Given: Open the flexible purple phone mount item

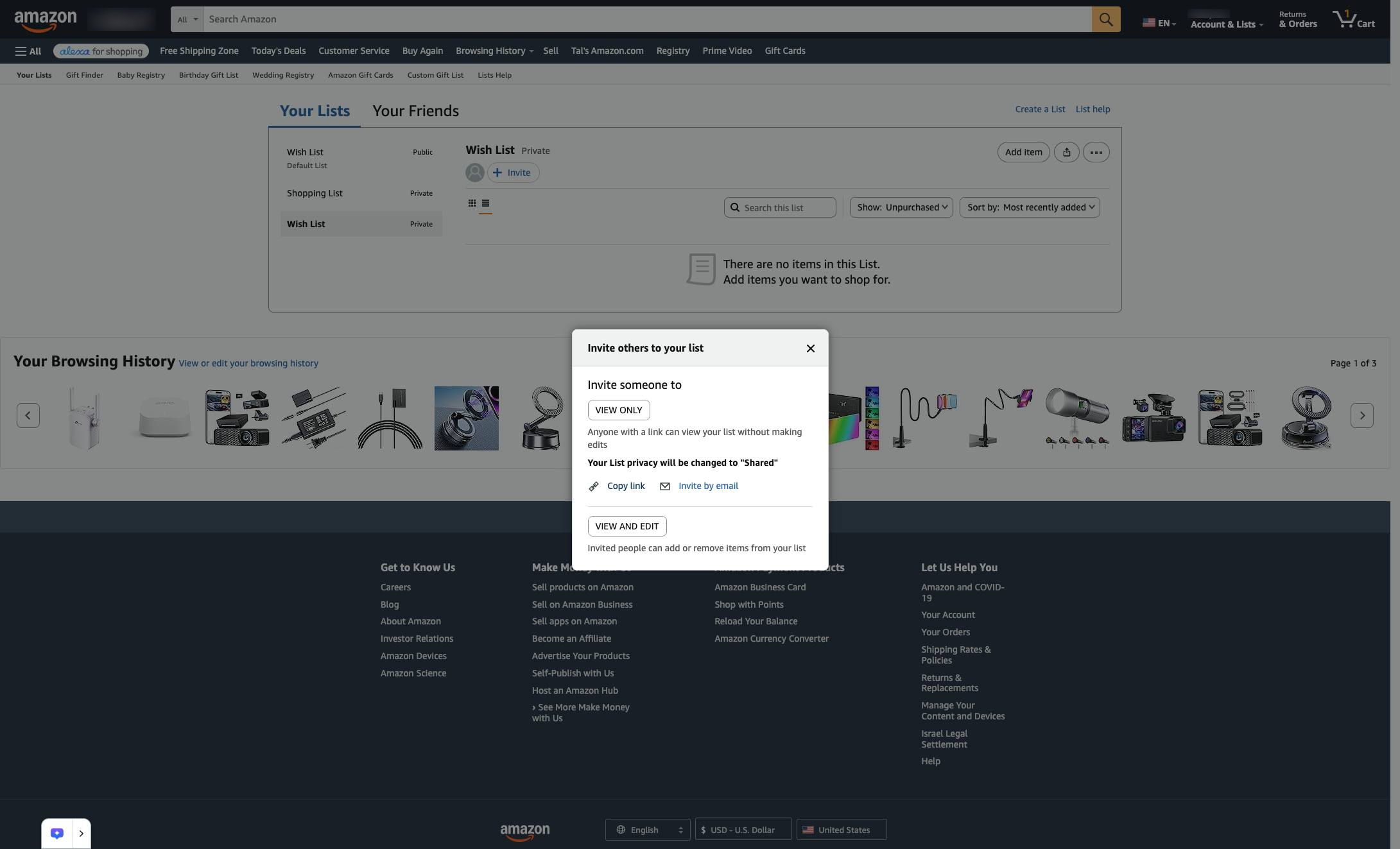Looking at the screenshot, I should pos(1001,418).
